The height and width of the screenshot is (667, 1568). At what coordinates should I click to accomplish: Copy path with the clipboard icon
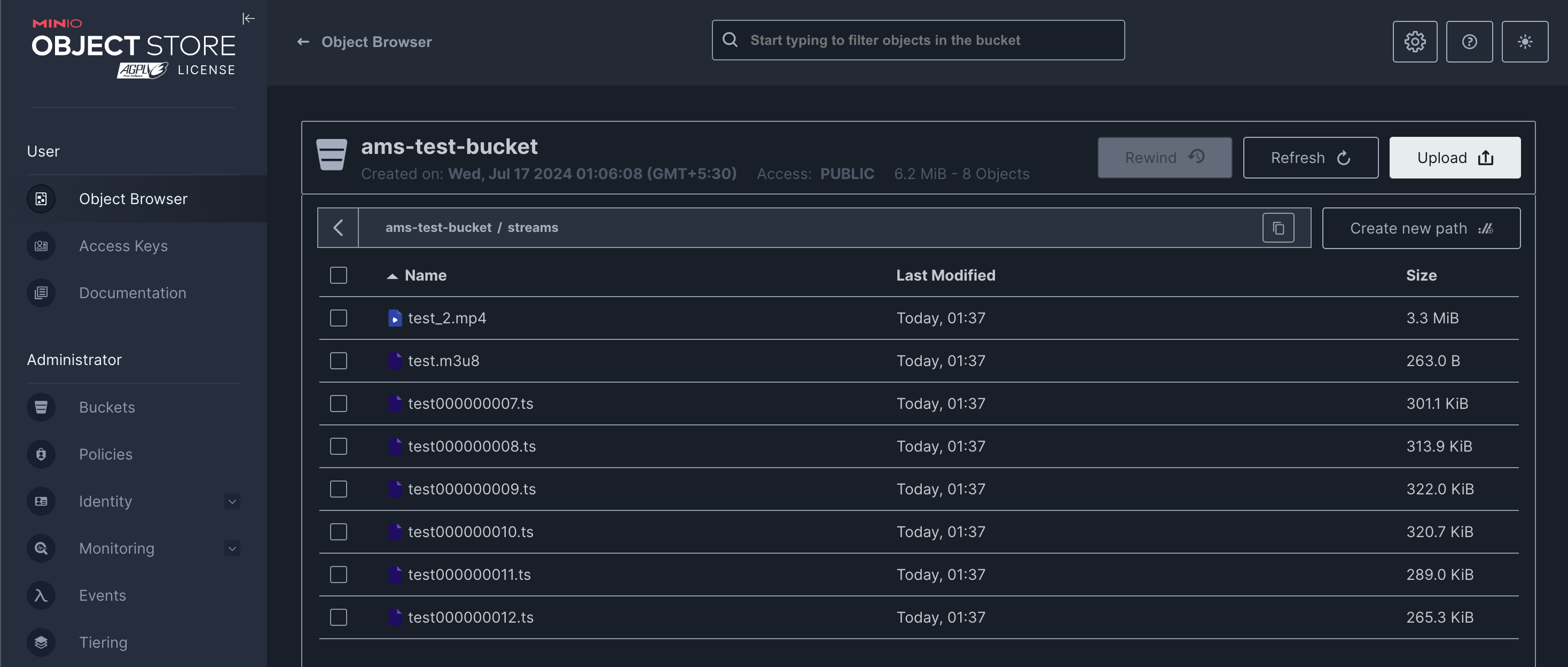point(1277,228)
